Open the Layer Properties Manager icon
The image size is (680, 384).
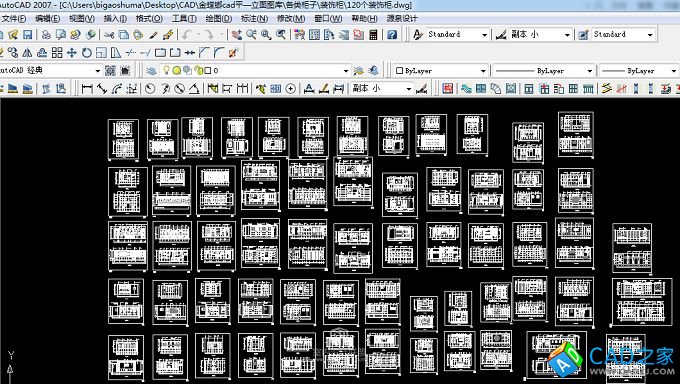(x=151, y=70)
